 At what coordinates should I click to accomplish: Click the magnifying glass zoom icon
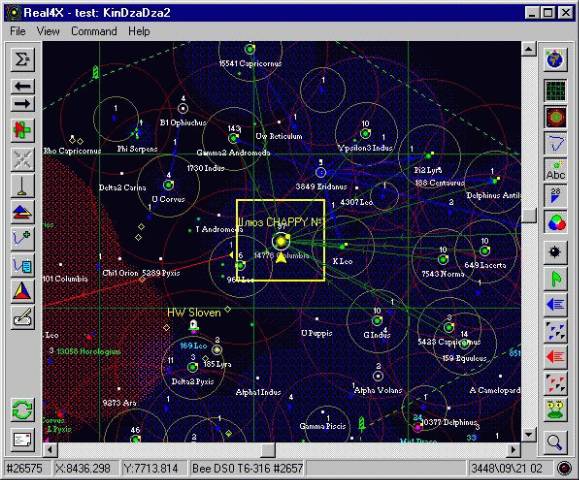(x=555, y=442)
